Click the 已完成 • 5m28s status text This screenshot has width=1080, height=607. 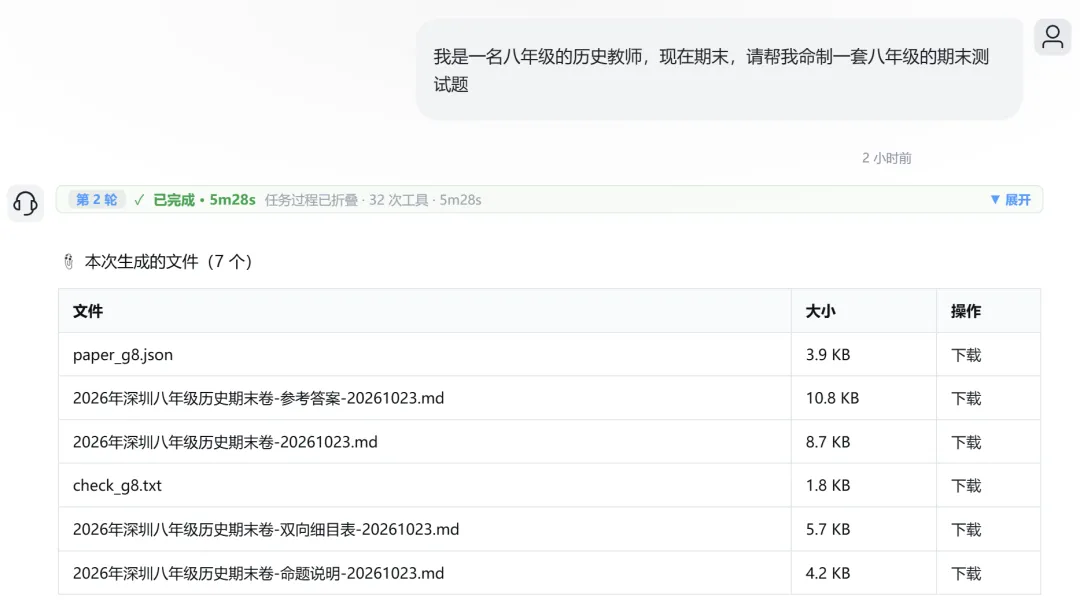pyautogui.click(x=204, y=200)
